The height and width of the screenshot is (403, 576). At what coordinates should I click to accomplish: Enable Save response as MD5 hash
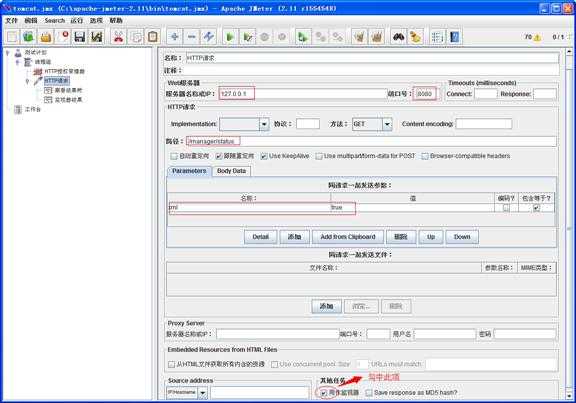coord(369,393)
